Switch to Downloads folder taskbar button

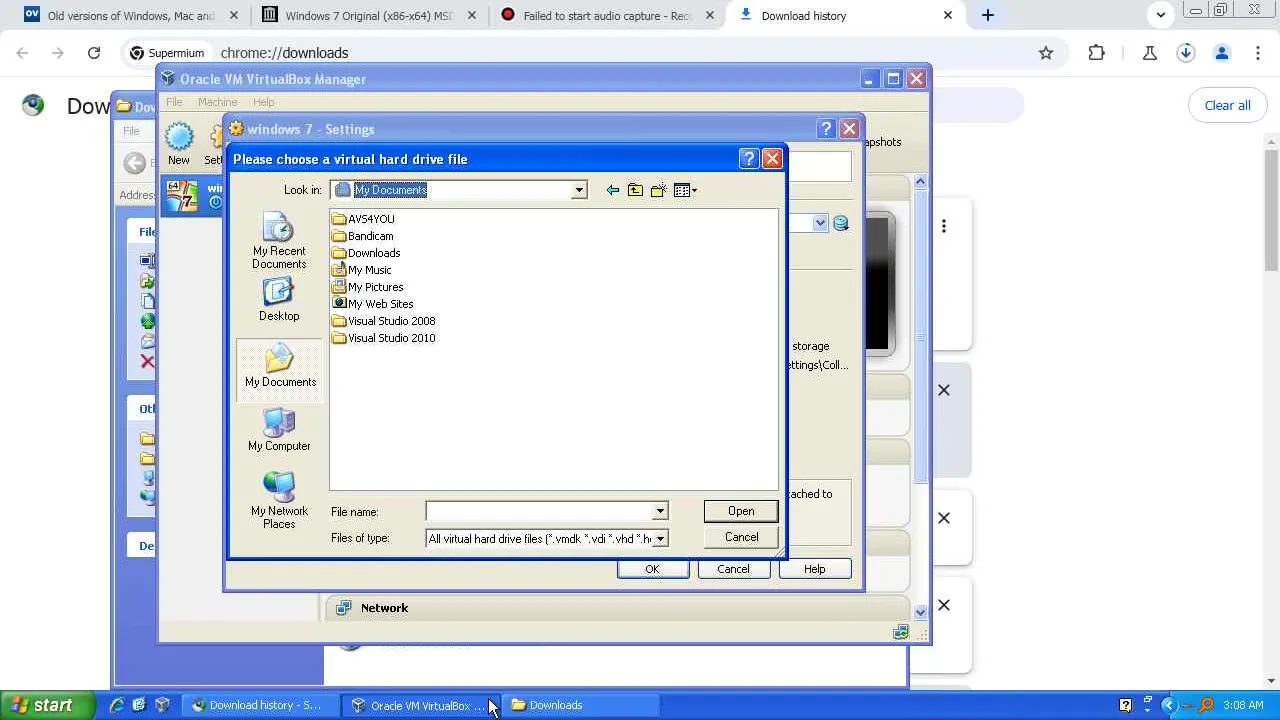tap(582, 705)
